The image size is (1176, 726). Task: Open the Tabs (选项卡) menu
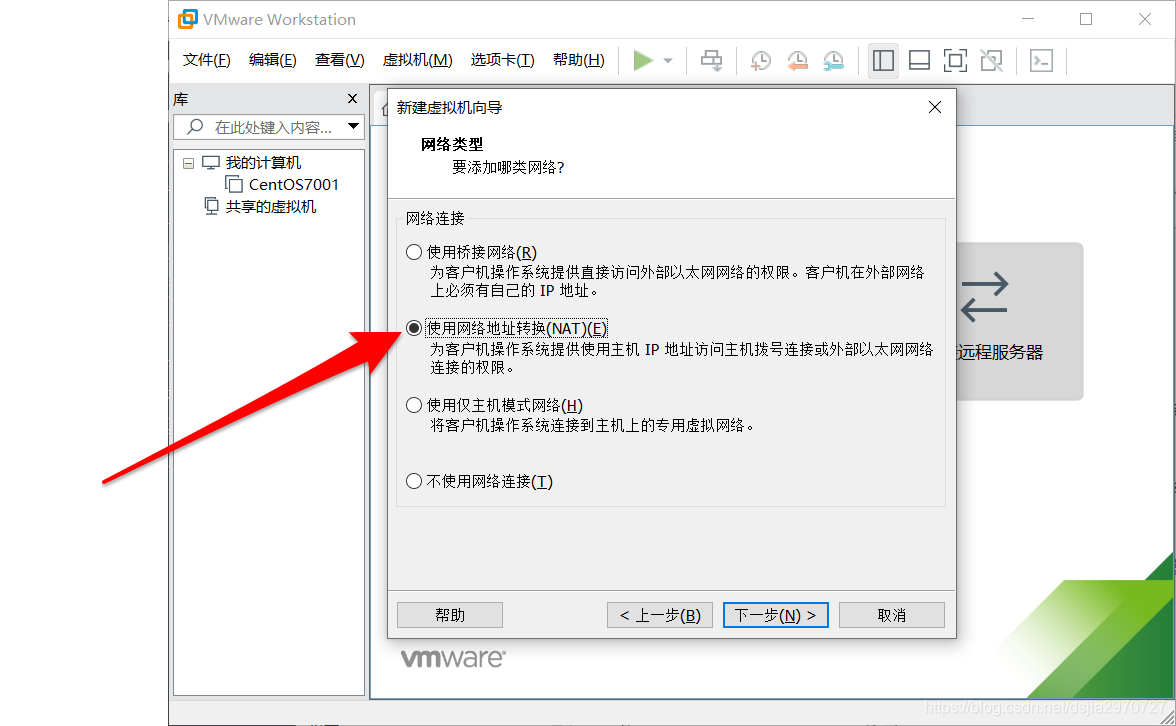coord(502,60)
